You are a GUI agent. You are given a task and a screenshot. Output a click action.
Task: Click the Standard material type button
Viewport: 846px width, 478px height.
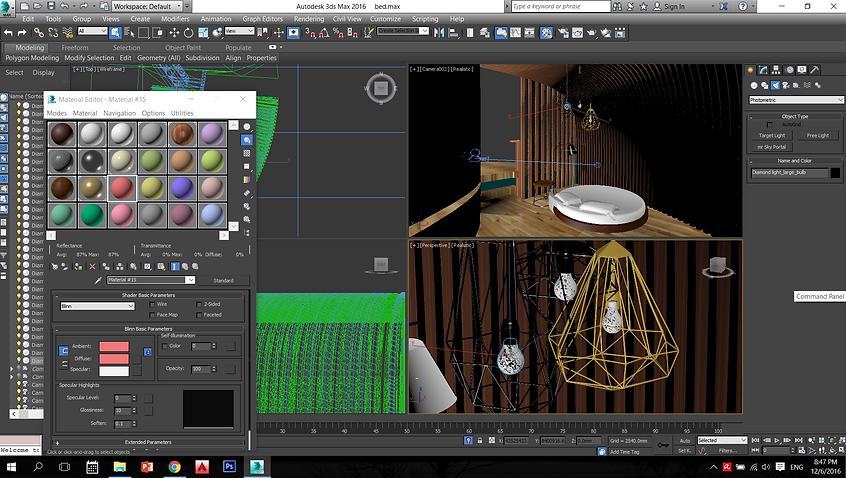(223, 281)
